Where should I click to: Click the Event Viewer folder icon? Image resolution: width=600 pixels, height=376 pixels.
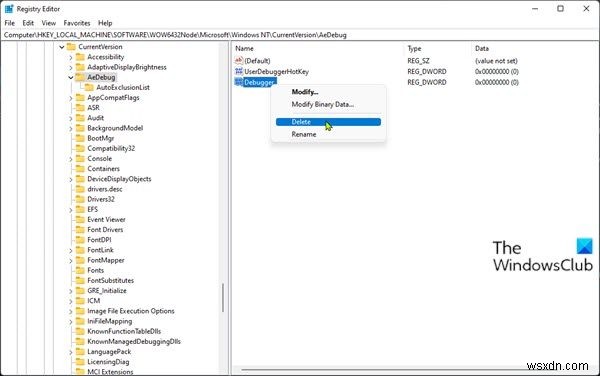pyautogui.click(x=80, y=220)
